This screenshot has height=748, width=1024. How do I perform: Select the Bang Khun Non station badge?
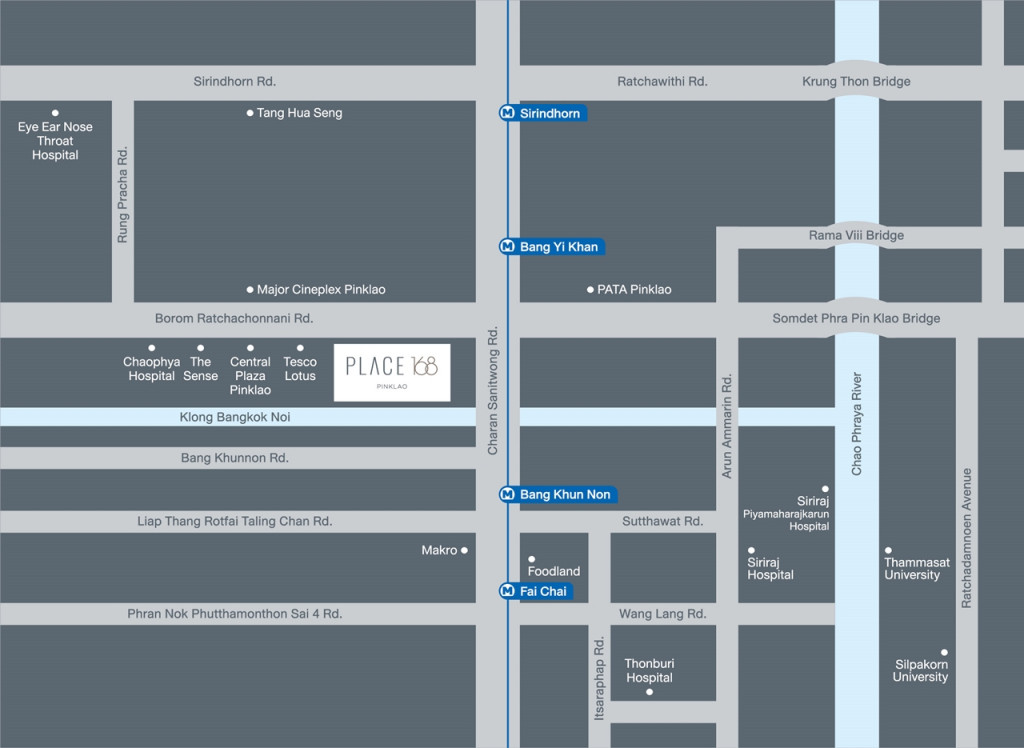558,494
